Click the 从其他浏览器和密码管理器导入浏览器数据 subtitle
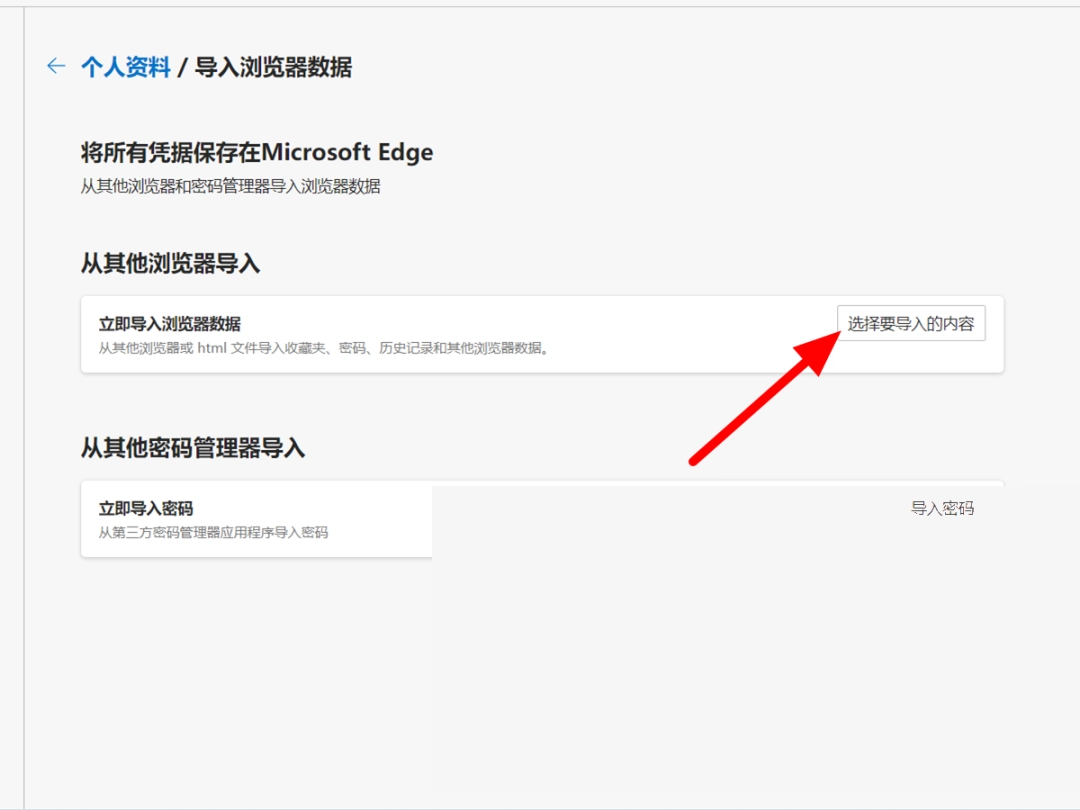Viewport: 1080px width, 810px height. 231,187
